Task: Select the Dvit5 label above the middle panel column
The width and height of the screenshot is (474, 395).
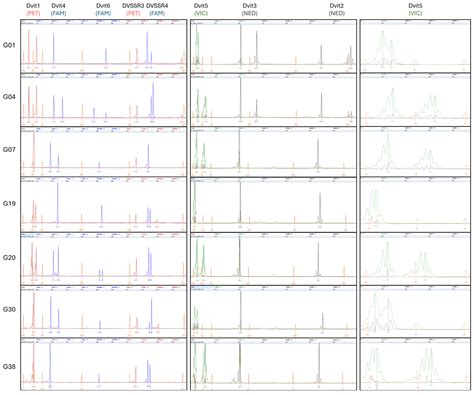Action: point(201,6)
